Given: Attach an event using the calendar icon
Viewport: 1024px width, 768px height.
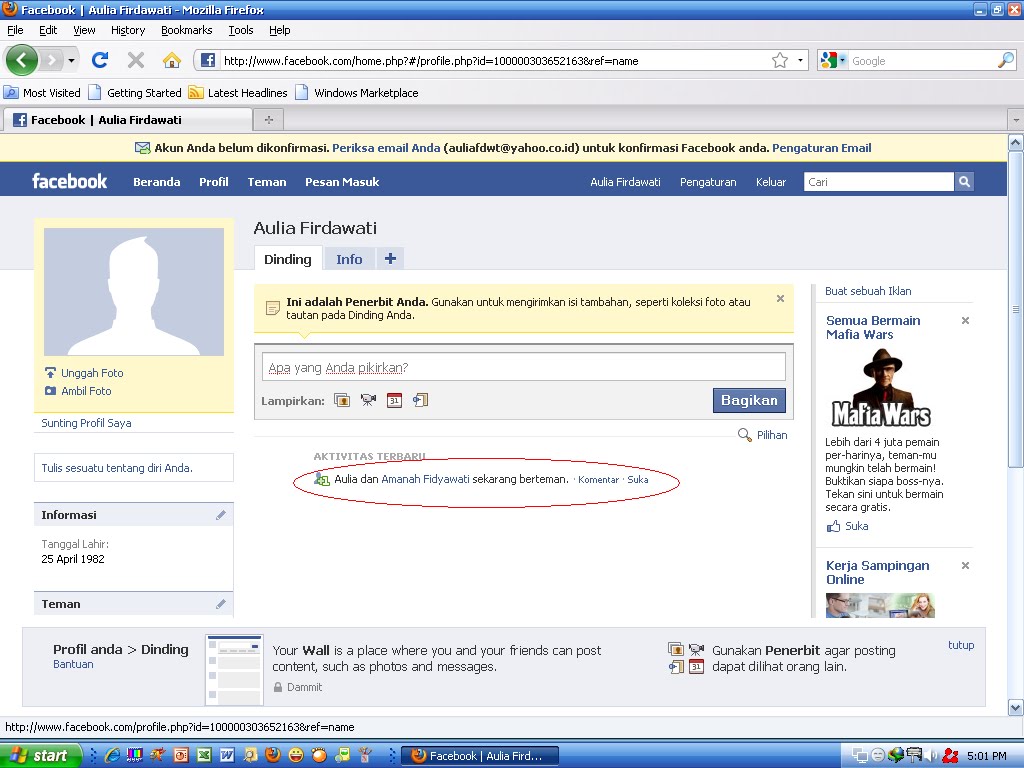Looking at the screenshot, I should (x=394, y=400).
